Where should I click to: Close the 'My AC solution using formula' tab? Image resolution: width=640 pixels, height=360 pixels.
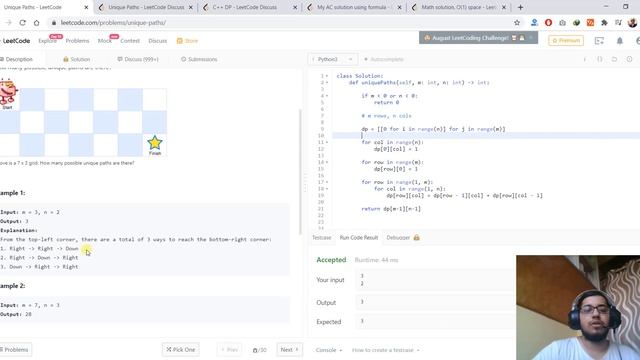point(399,7)
